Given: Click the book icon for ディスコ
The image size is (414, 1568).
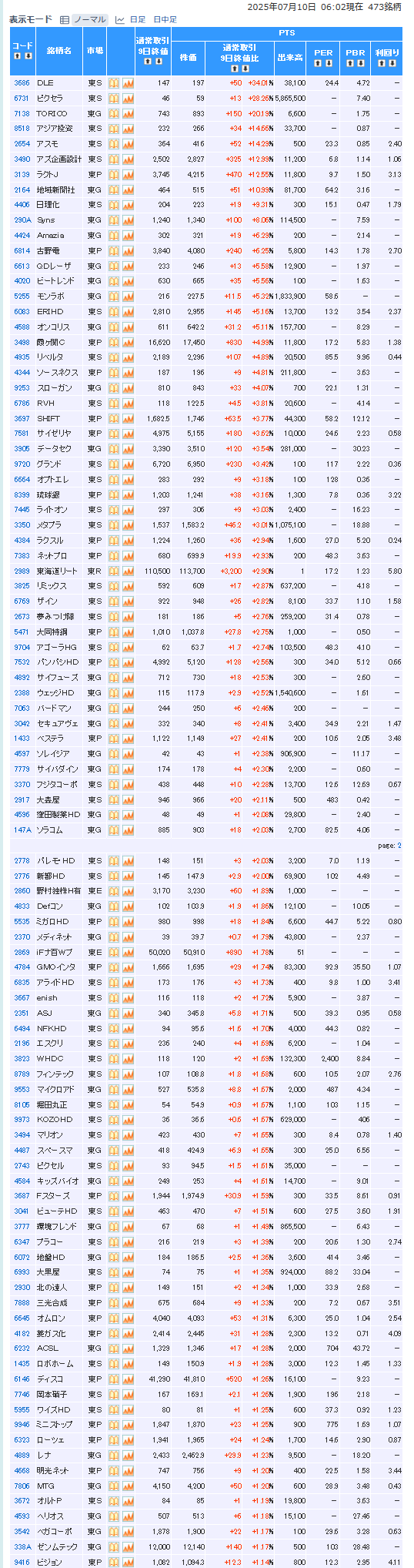Looking at the screenshot, I should [113, 1379].
